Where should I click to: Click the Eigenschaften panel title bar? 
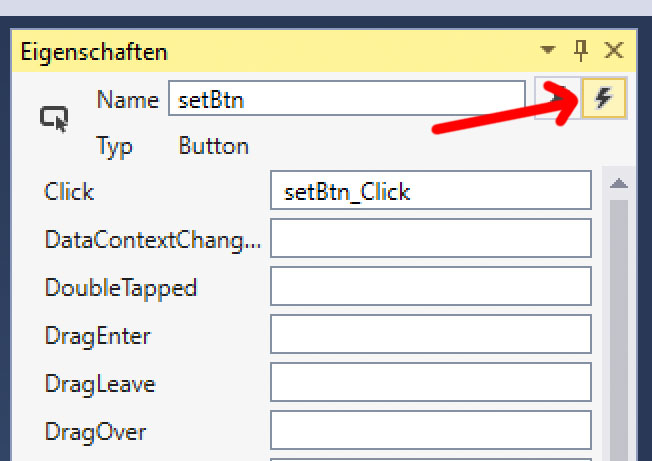coord(270,51)
